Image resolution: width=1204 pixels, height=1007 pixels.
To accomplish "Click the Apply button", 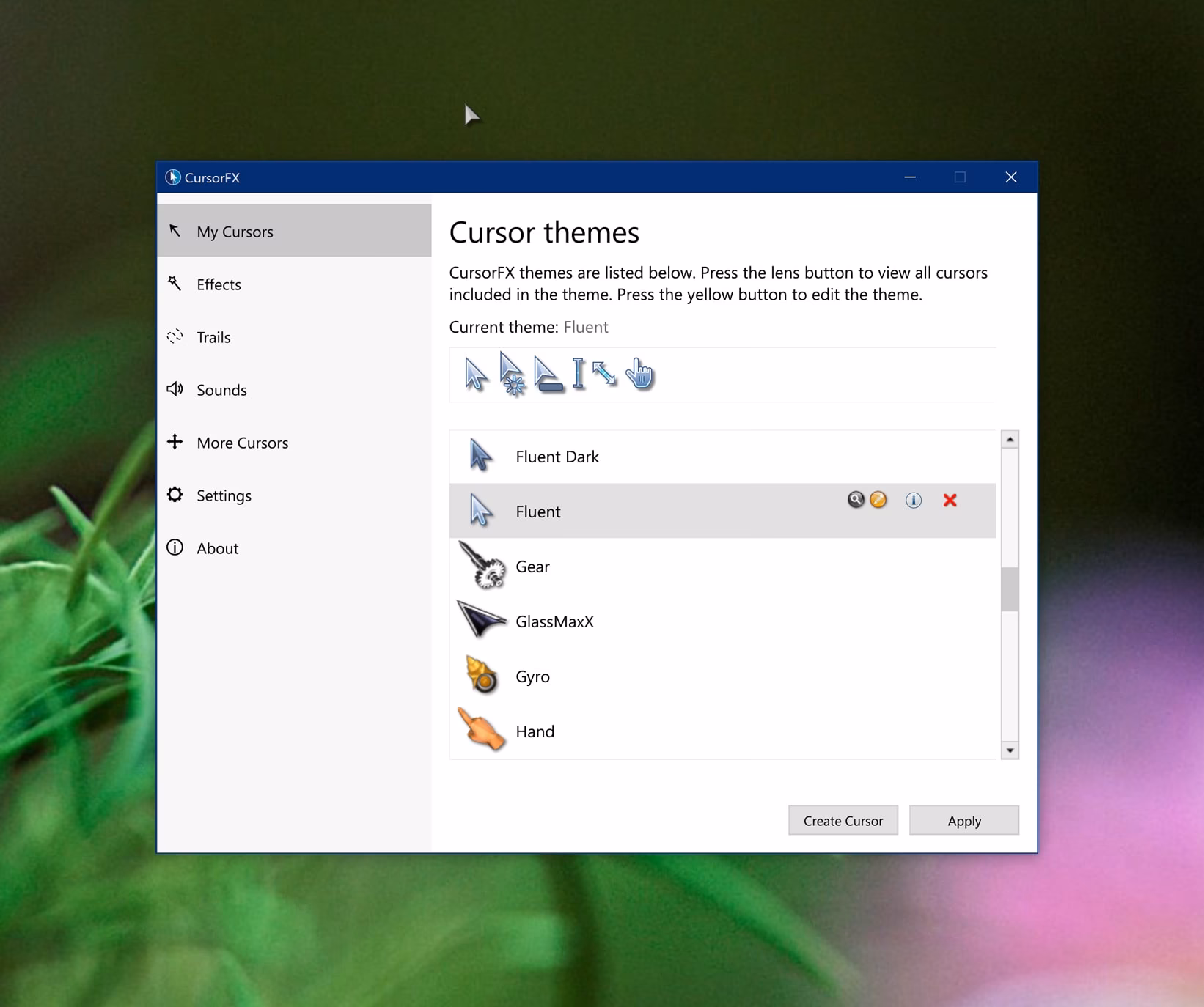I will pyautogui.click(x=964, y=820).
